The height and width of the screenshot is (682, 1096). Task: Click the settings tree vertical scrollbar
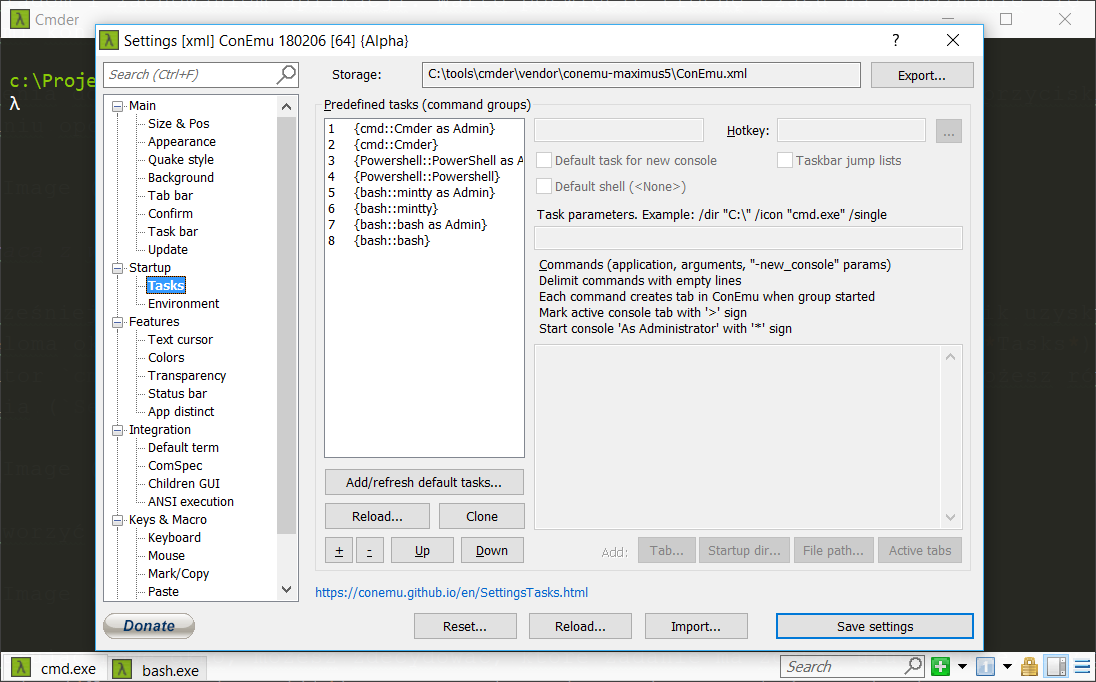tap(287, 320)
